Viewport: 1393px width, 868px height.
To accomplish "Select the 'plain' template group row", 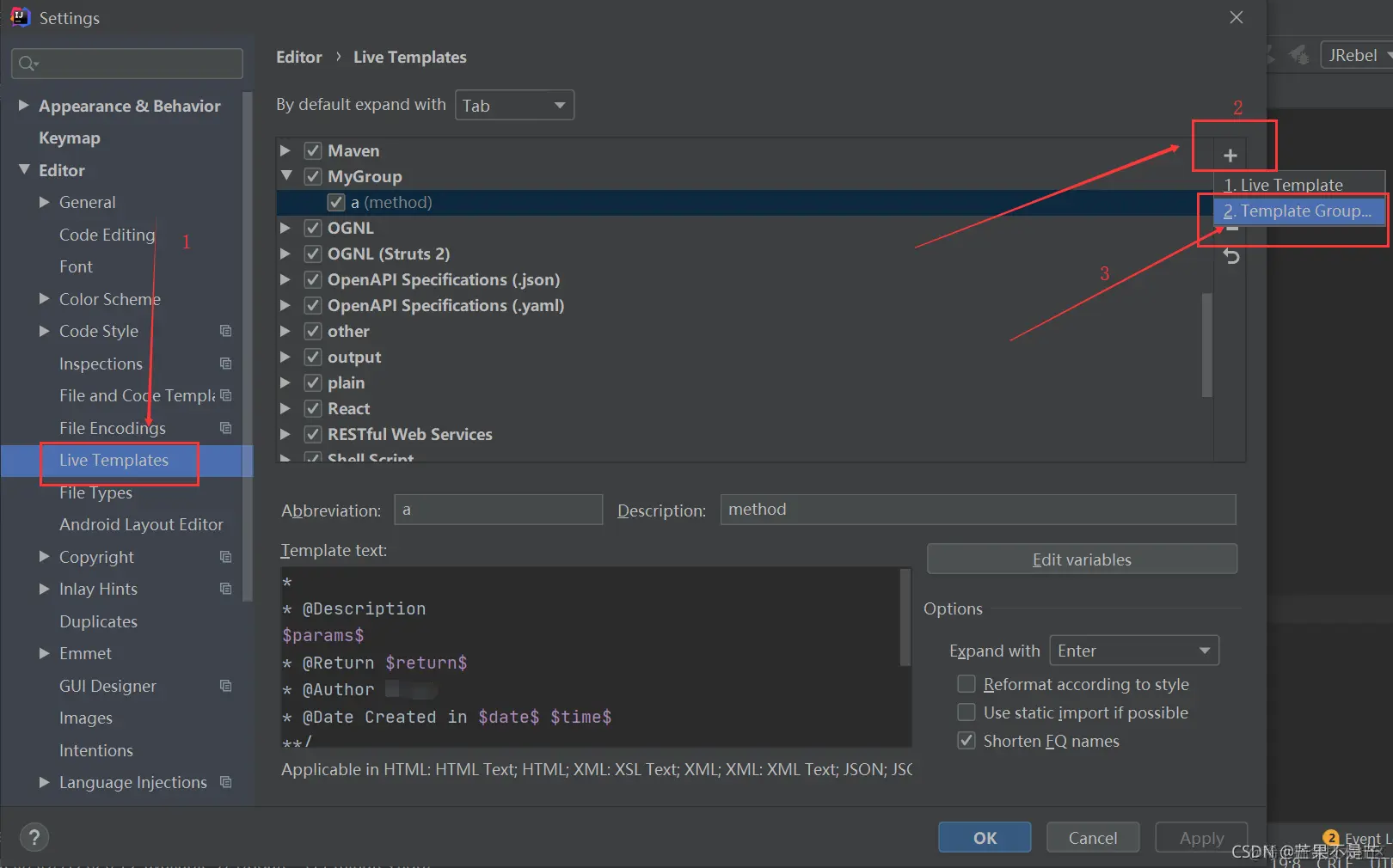I will coord(744,382).
